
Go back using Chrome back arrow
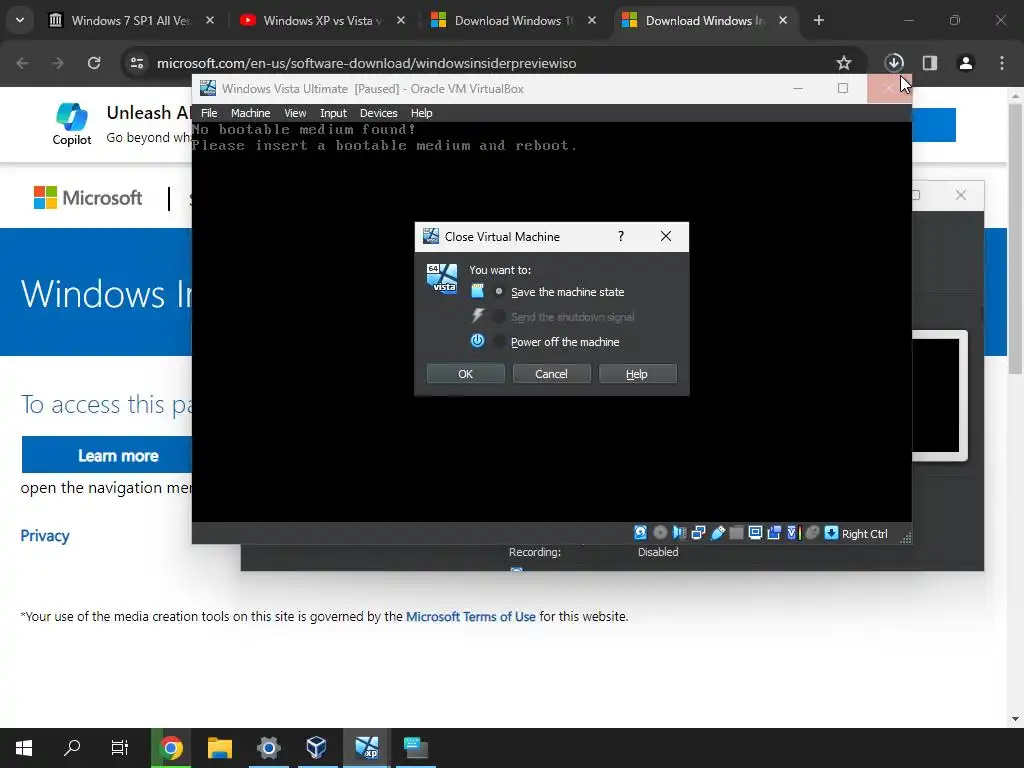tap(22, 63)
